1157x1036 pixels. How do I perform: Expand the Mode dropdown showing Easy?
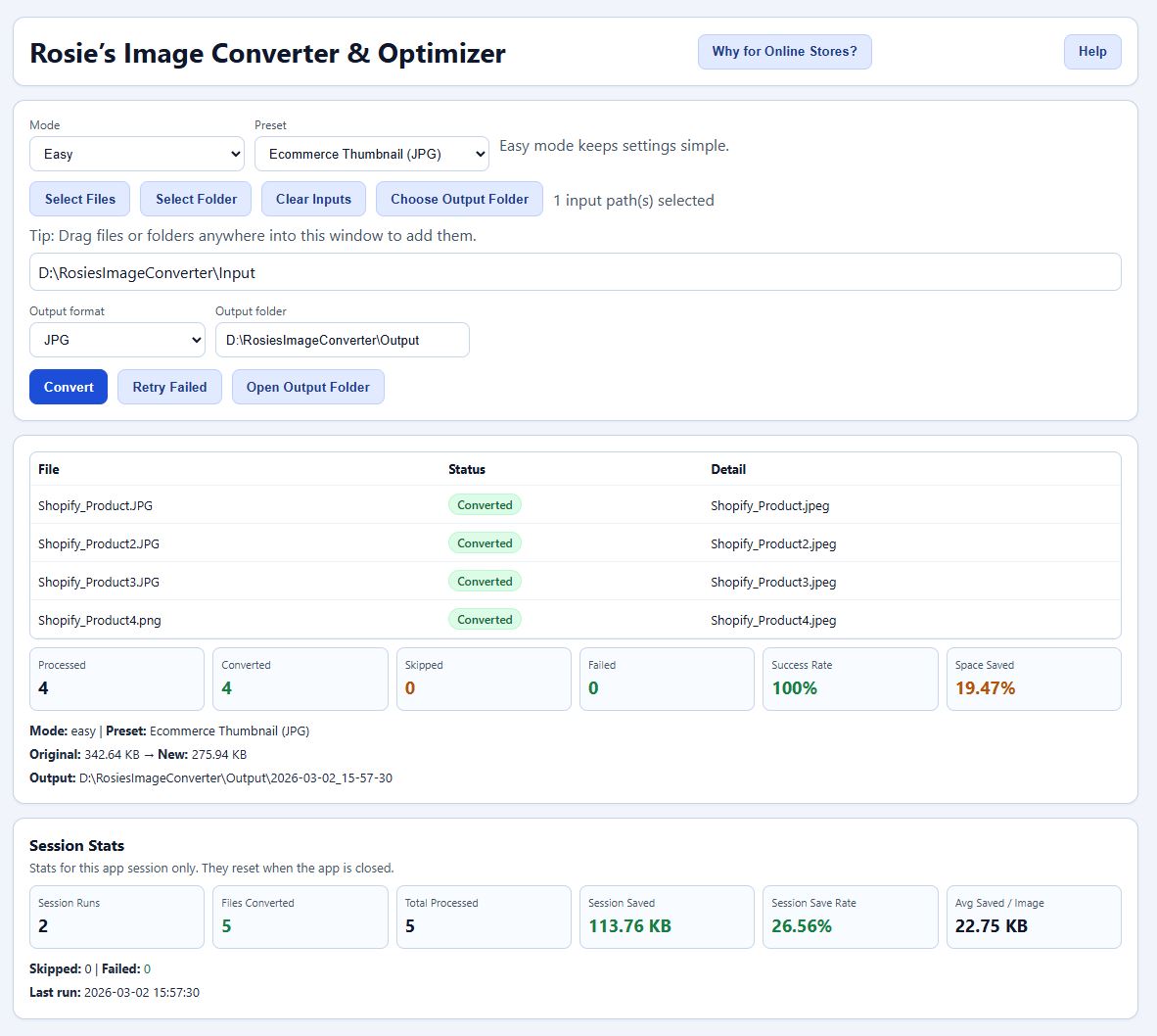pyautogui.click(x=137, y=154)
